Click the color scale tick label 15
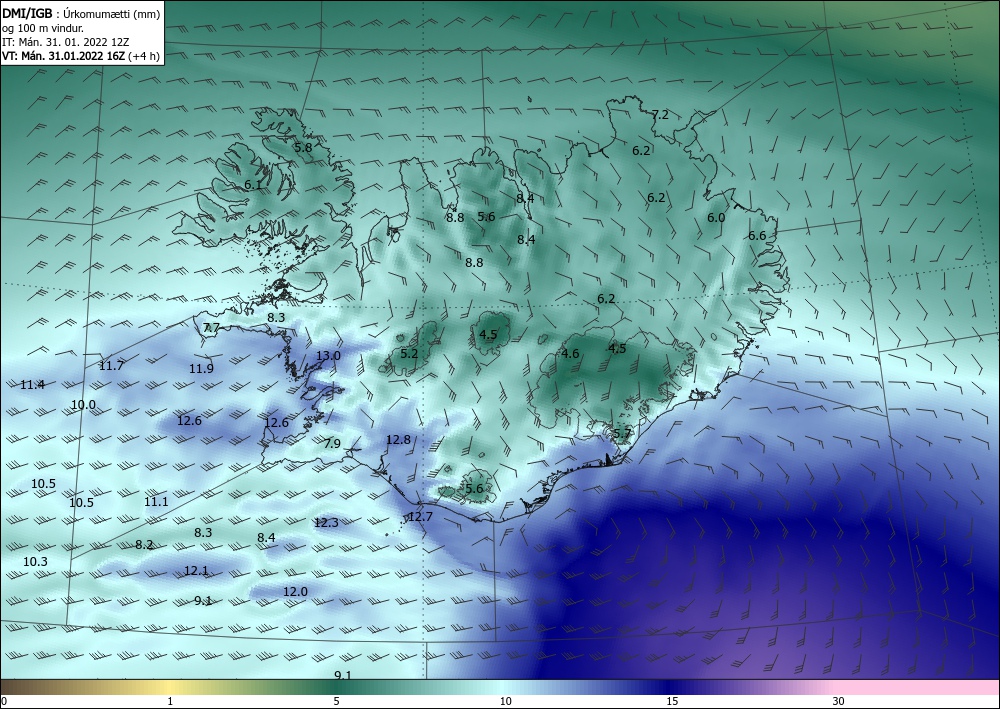Image resolution: width=1000 pixels, height=709 pixels. click(672, 701)
